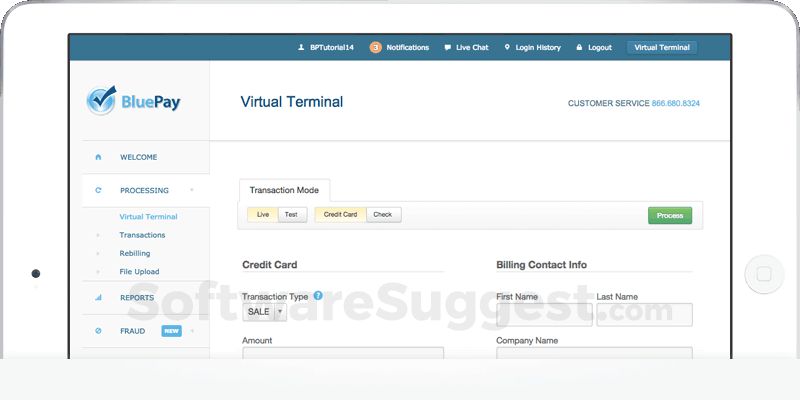Click the user profile icon beside BPTutorial14
Image resolution: width=800 pixels, height=400 pixels.
click(x=301, y=47)
